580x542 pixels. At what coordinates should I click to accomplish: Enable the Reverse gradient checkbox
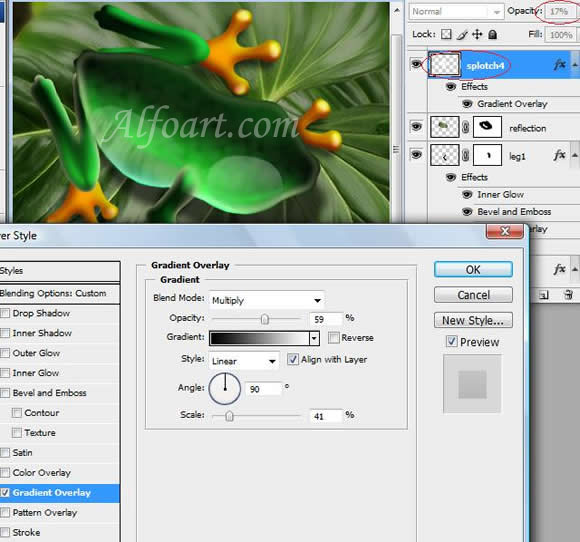point(333,337)
